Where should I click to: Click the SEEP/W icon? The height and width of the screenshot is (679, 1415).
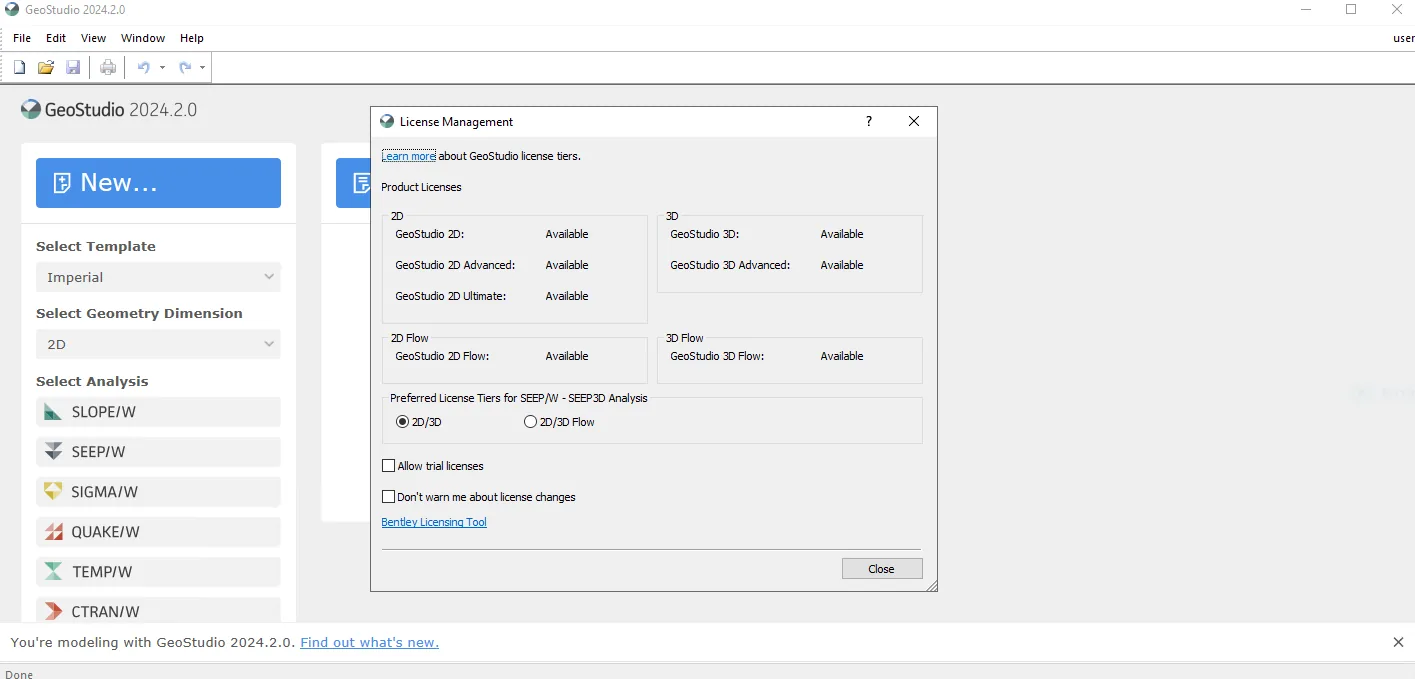[x=53, y=452]
